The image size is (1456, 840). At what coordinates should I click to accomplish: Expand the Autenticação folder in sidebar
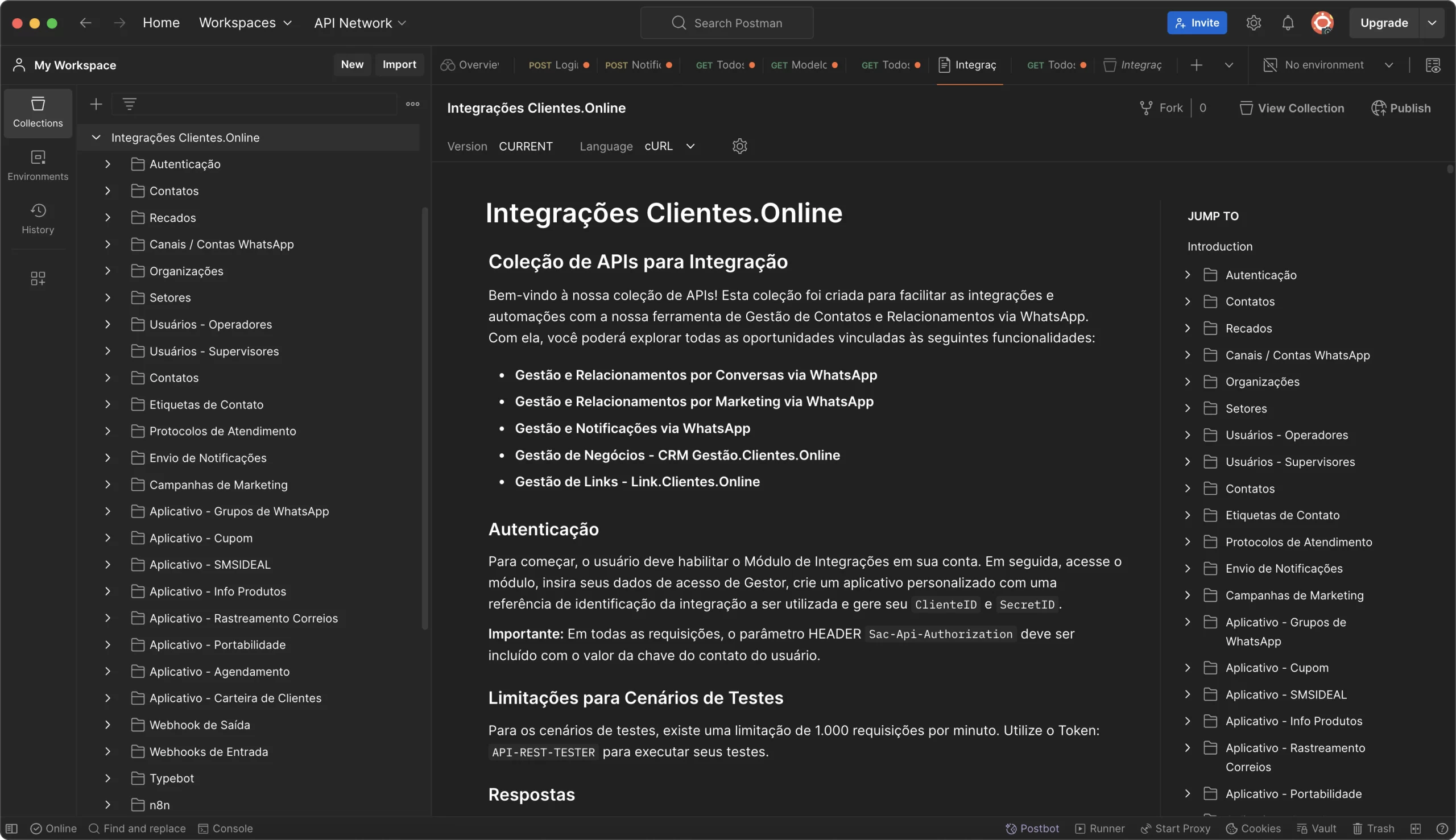108,164
